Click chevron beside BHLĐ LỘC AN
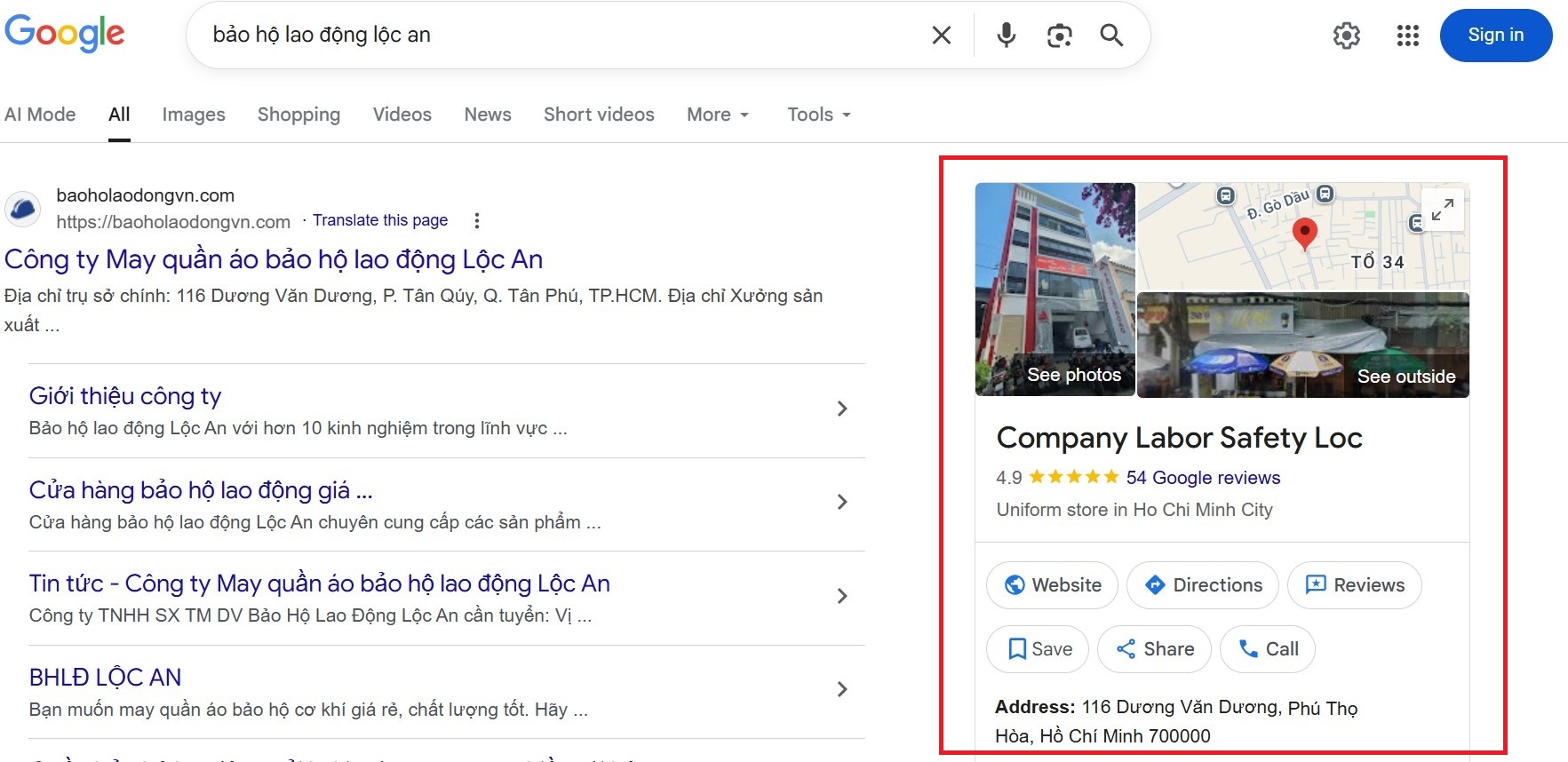Screen dimensions: 1568x762 tap(842, 689)
